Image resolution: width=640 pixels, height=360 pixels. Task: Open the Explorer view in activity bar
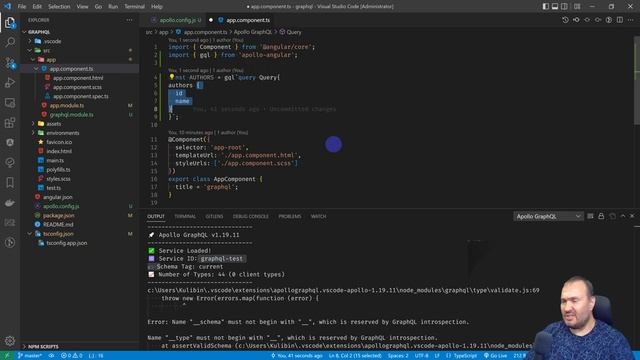point(10,22)
